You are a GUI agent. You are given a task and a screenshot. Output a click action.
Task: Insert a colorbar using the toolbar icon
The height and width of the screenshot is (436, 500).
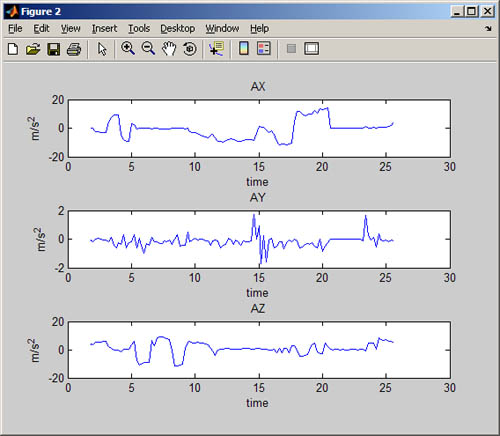click(244, 49)
